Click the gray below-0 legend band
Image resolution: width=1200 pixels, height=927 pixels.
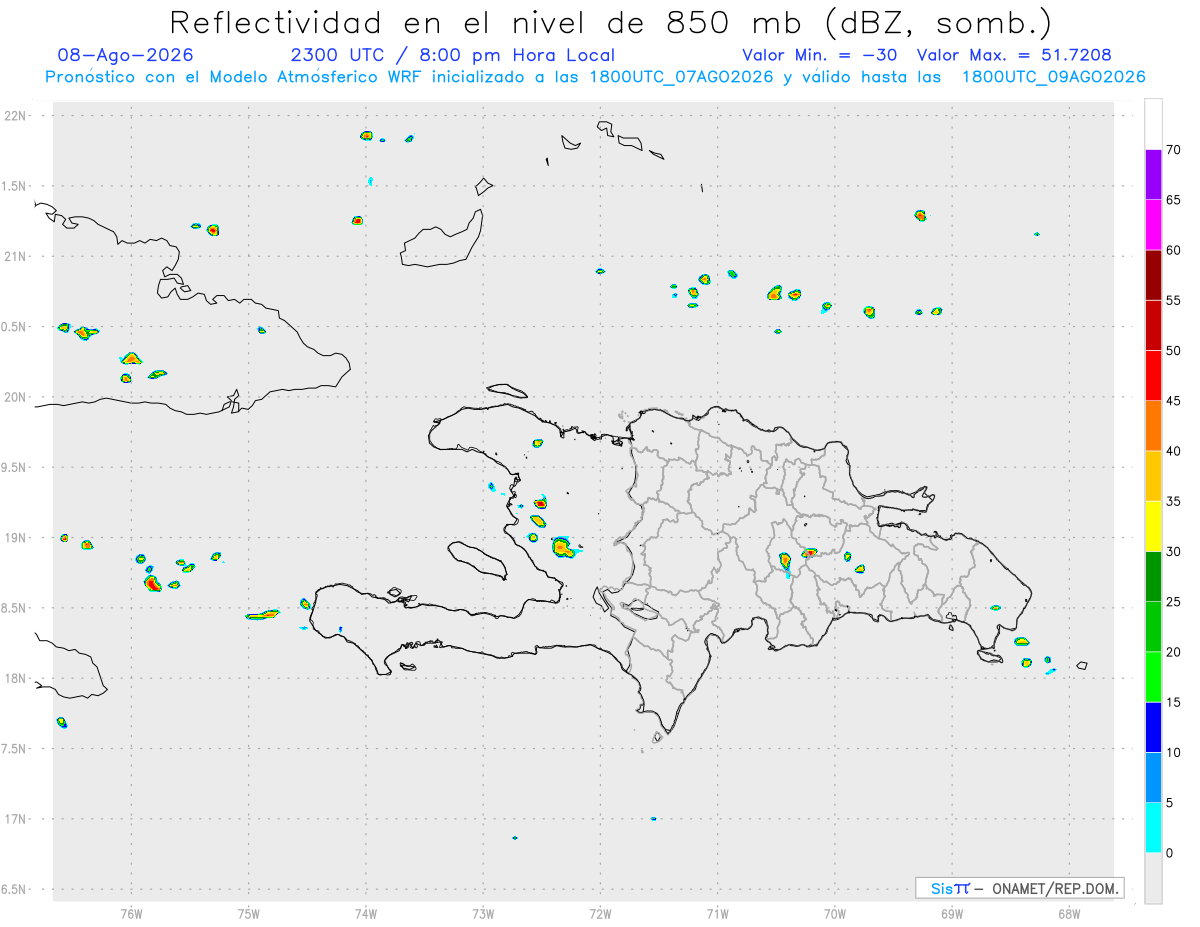[x=1153, y=878]
